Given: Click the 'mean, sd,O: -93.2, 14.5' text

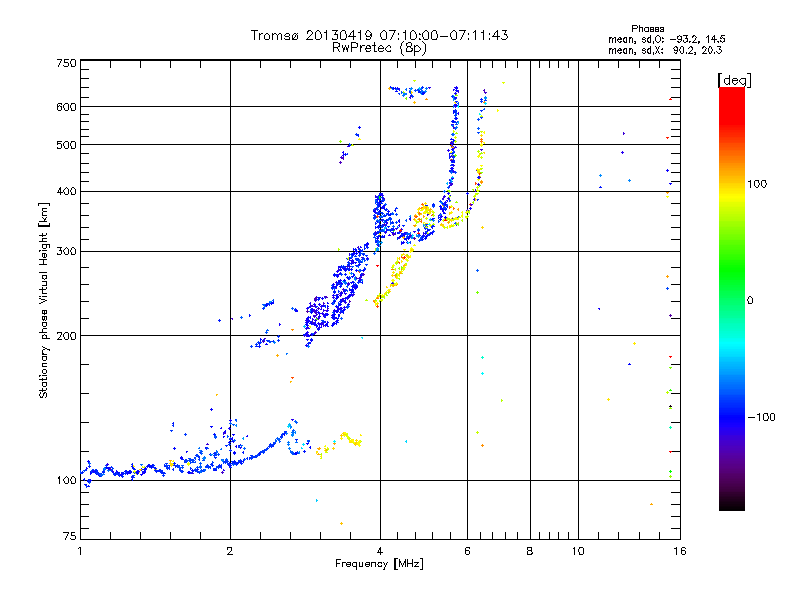Looking at the screenshot, I should pos(666,39).
